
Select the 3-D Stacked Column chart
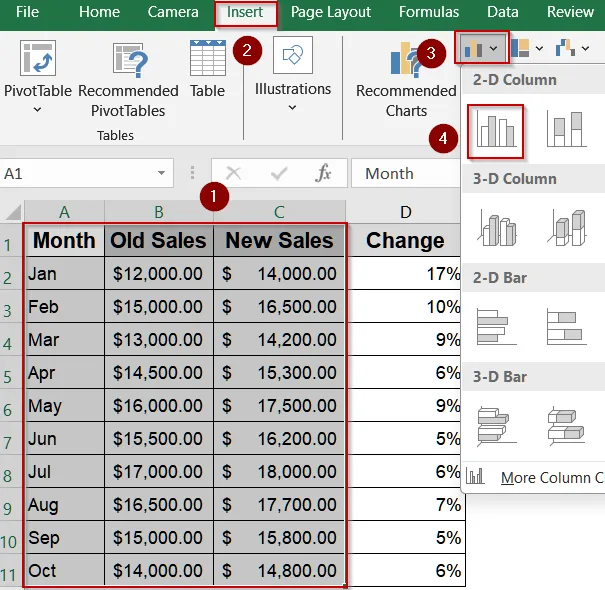[566, 228]
